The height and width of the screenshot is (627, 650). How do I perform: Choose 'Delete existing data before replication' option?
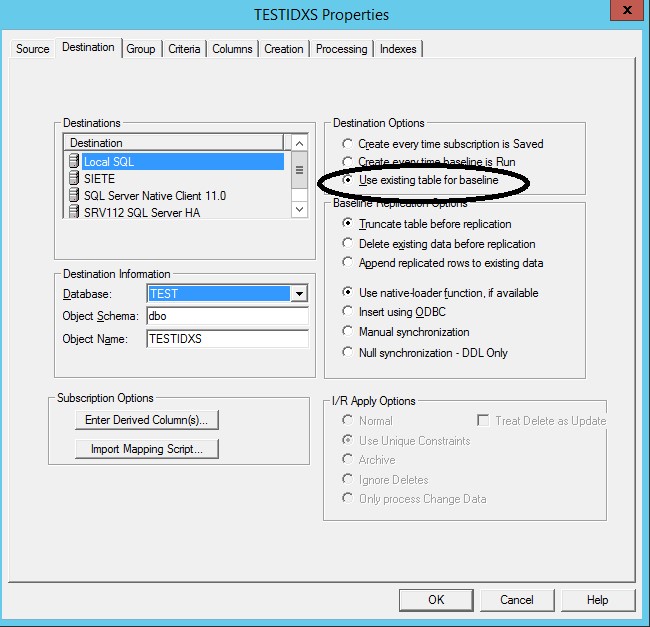348,244
